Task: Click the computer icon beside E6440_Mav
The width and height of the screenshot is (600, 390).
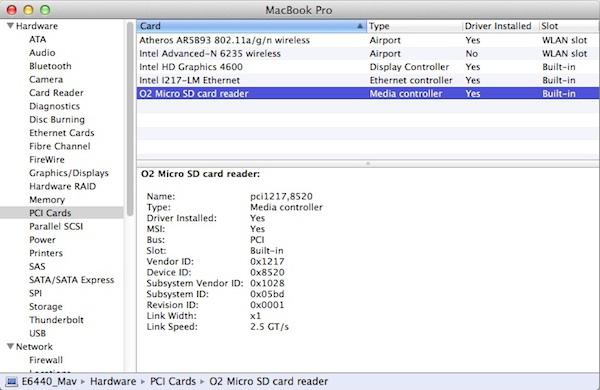Action: click(12, 381)
